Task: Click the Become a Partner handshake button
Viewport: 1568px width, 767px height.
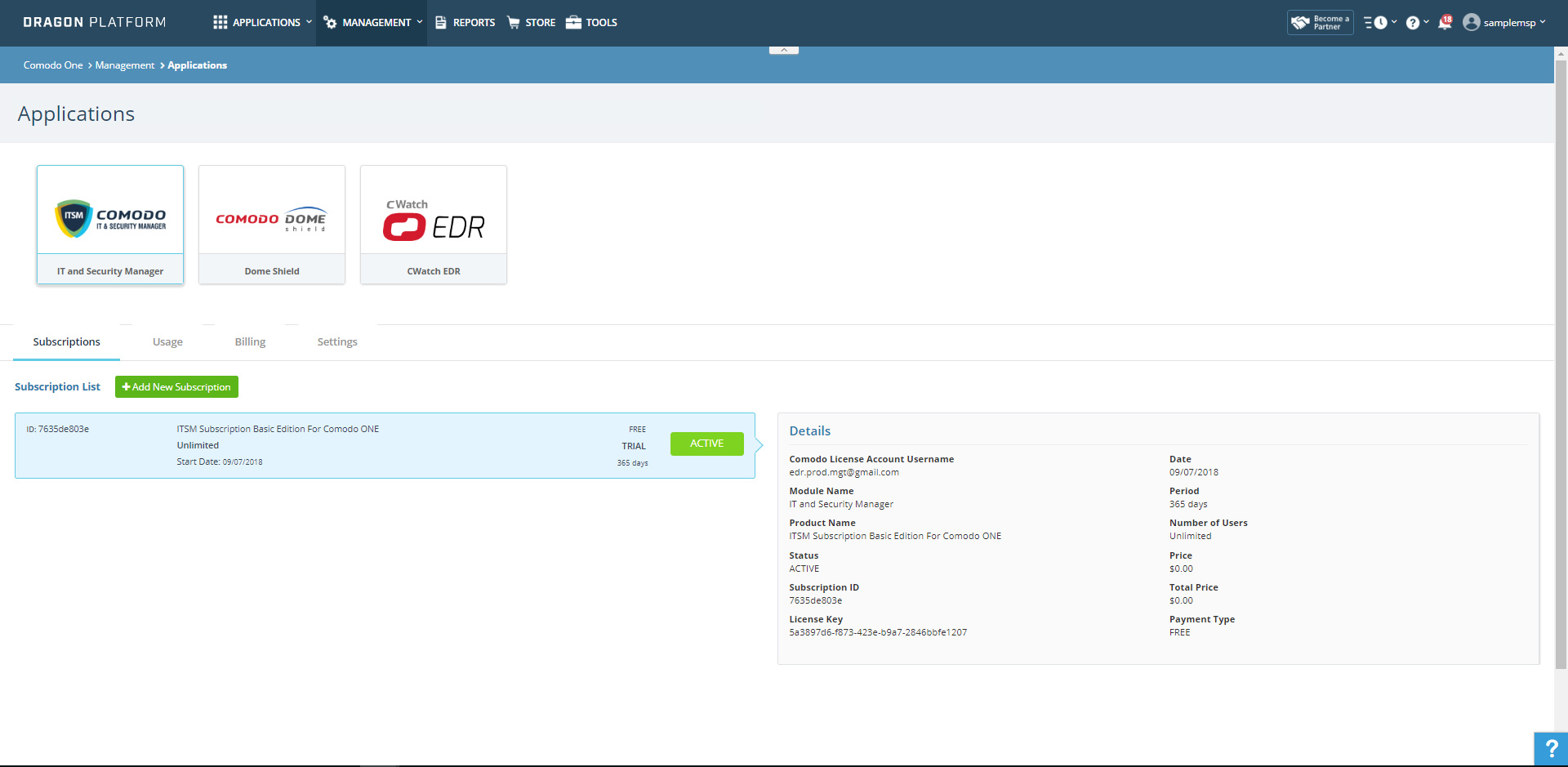Action: 1320,22
